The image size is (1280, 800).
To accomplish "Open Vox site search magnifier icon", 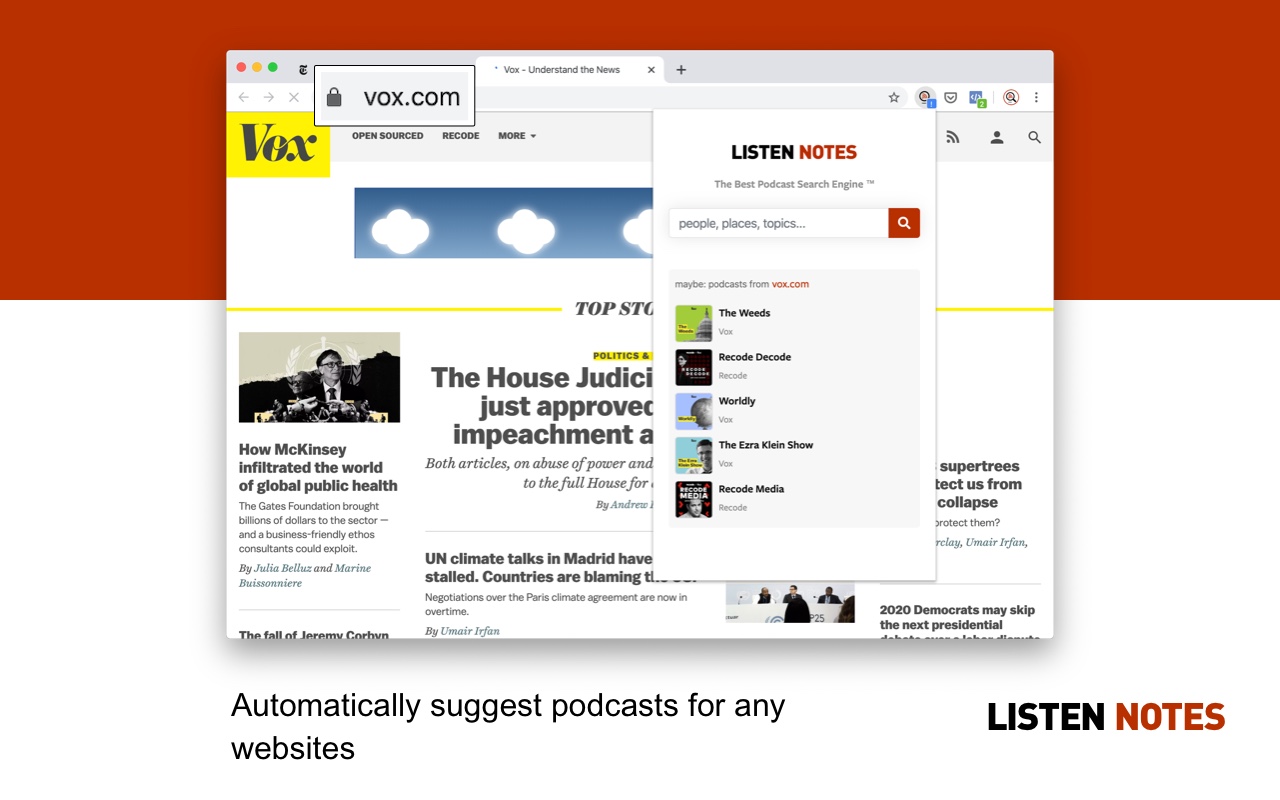I will (x=1034, y=137).
